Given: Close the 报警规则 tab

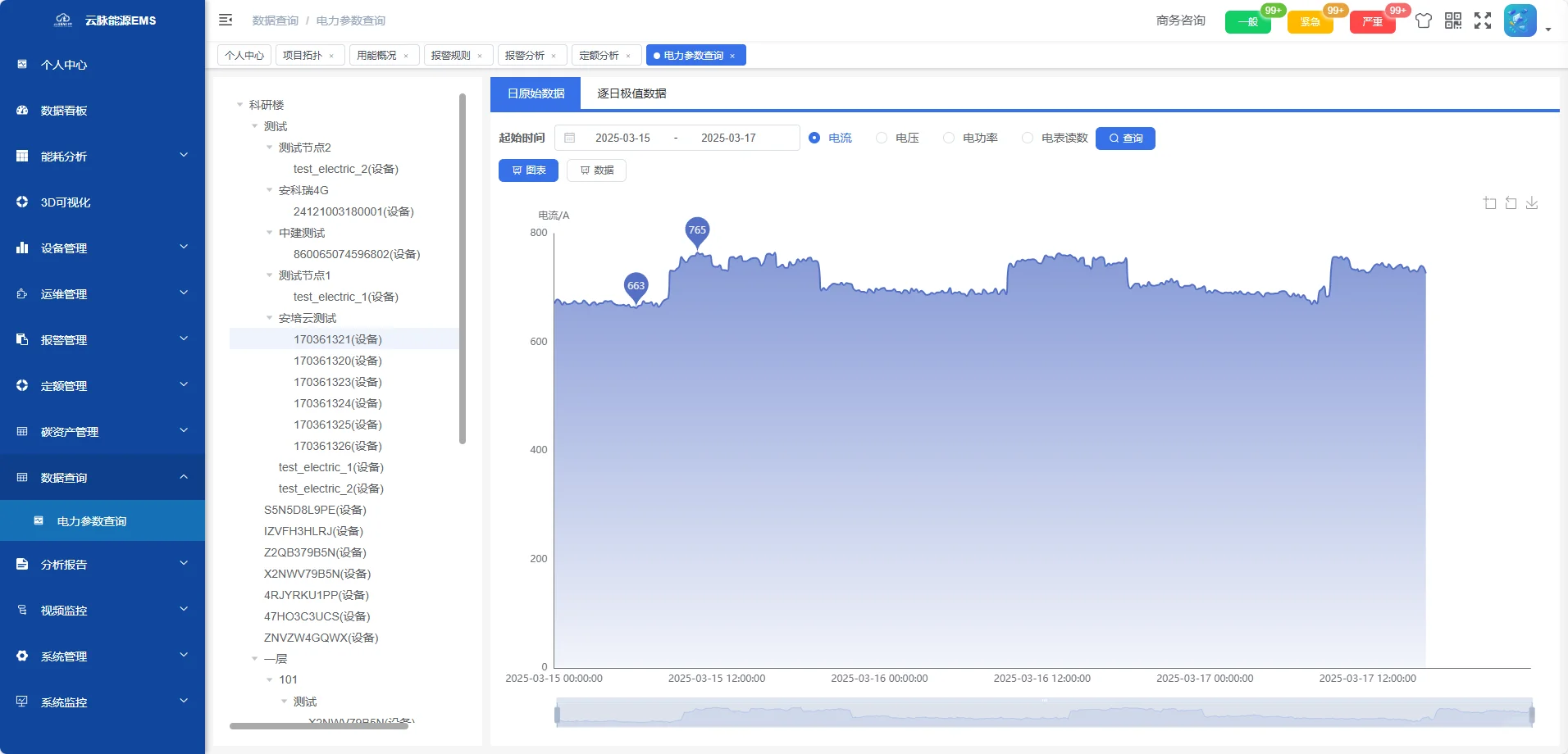Looking at the screenshot, I should (x=480, y=56).
